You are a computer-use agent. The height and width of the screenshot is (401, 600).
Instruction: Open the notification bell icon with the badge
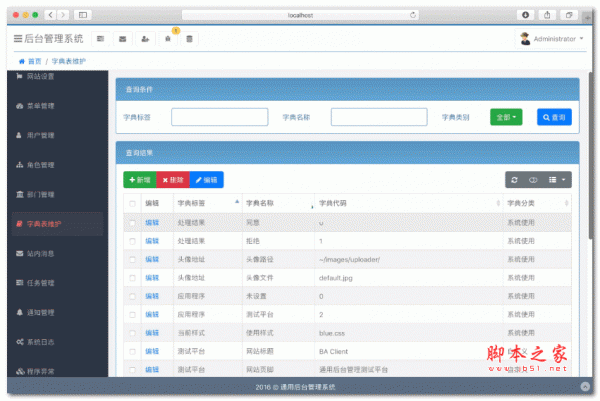pos(168,39)
